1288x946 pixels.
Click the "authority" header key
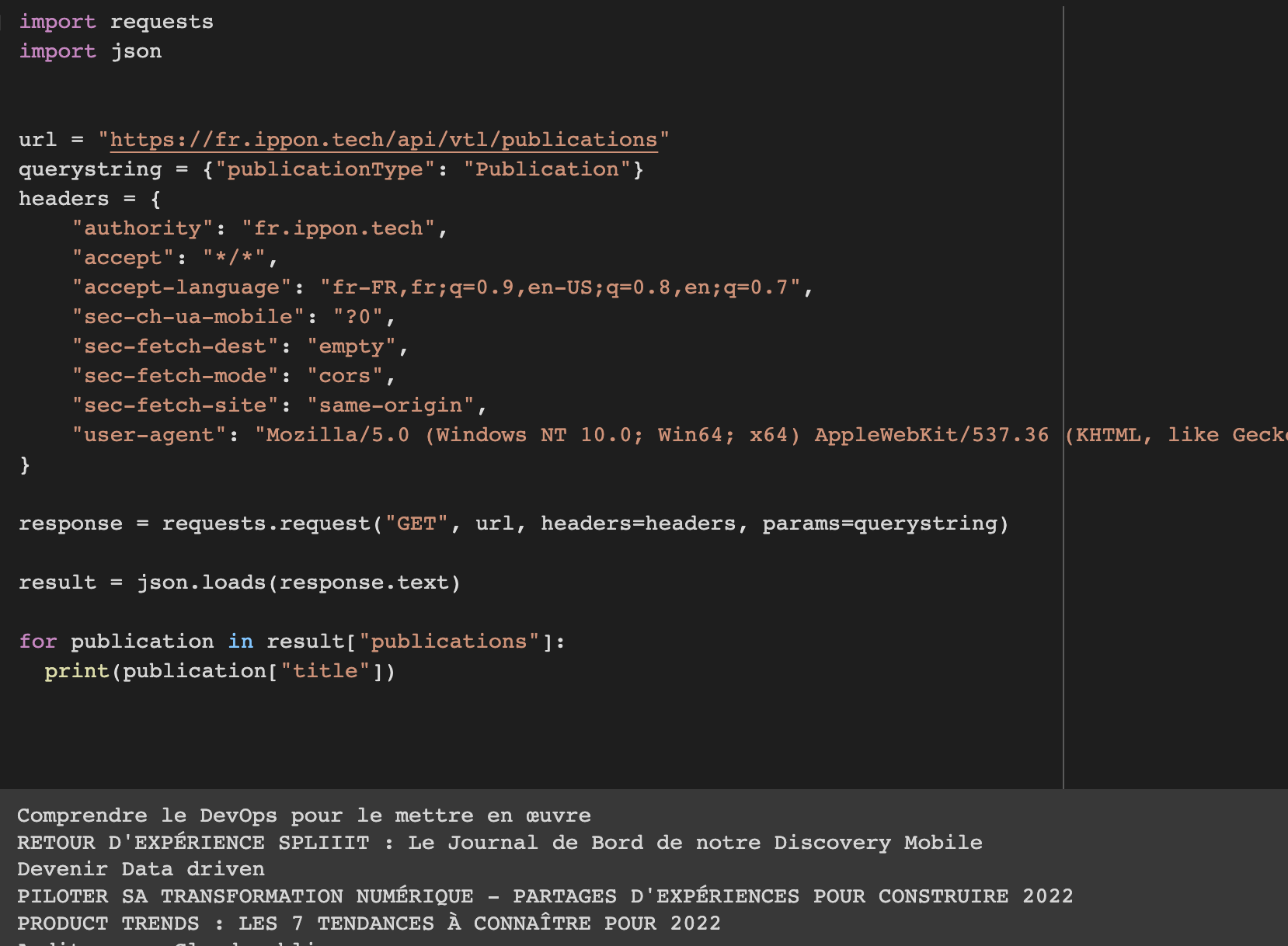(x=142, y=228)
